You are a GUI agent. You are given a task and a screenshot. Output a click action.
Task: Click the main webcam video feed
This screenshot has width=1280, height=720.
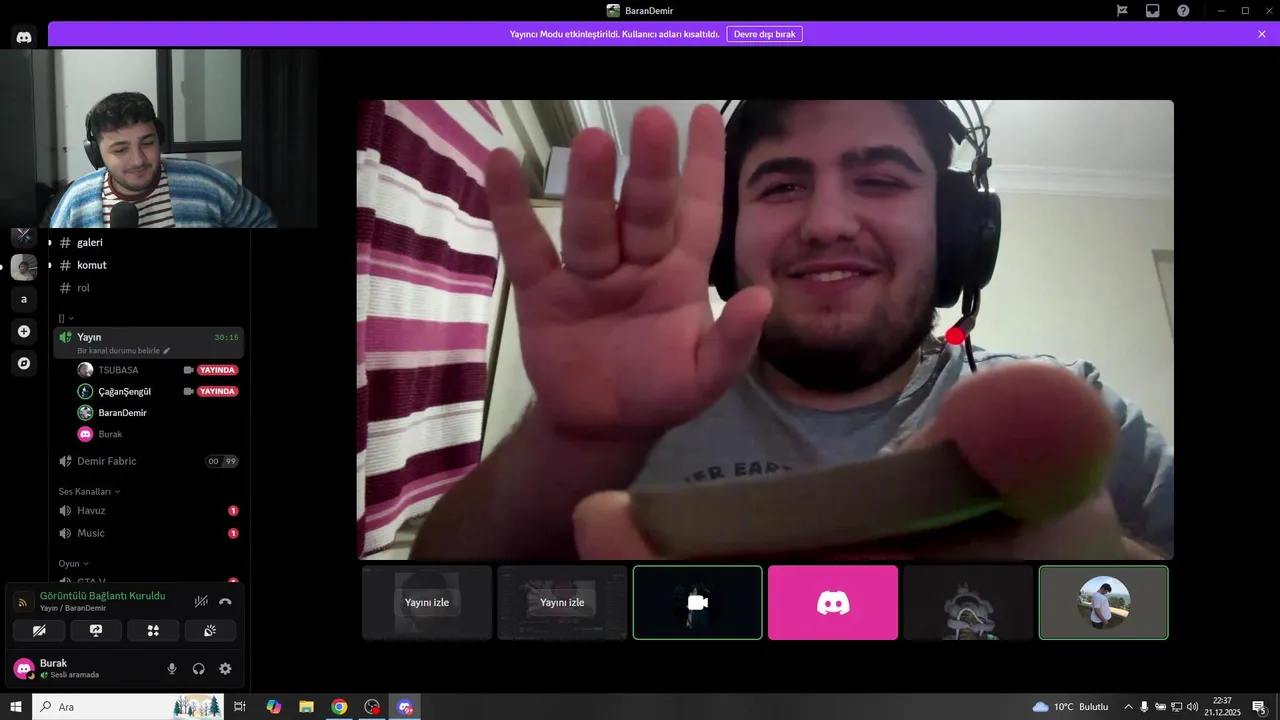(765, 329)
